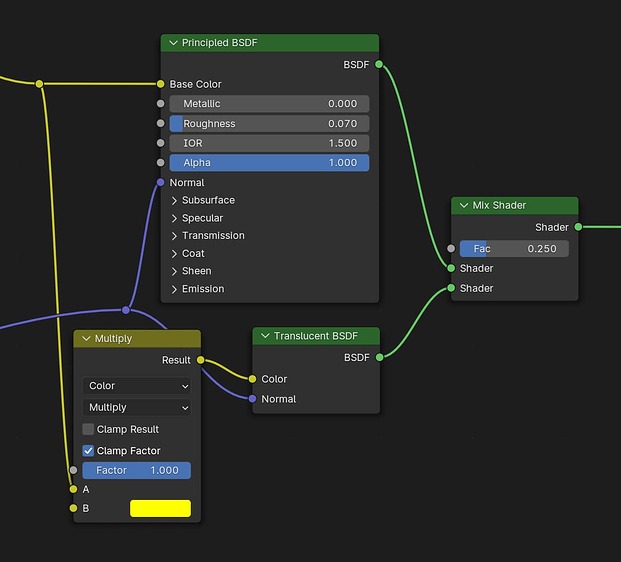The image size is (621, 562).
Task: Collapse the Multiply node with header chevron
Action: tap(86, 339)
